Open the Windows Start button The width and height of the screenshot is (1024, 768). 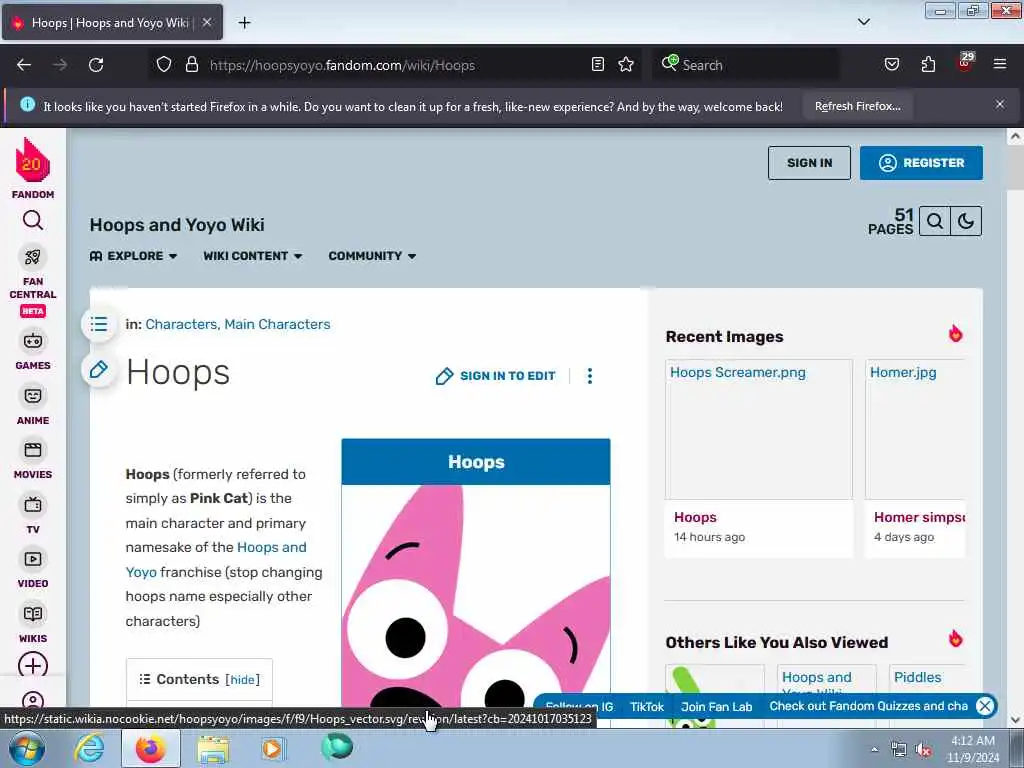click(x=26, y=748)
